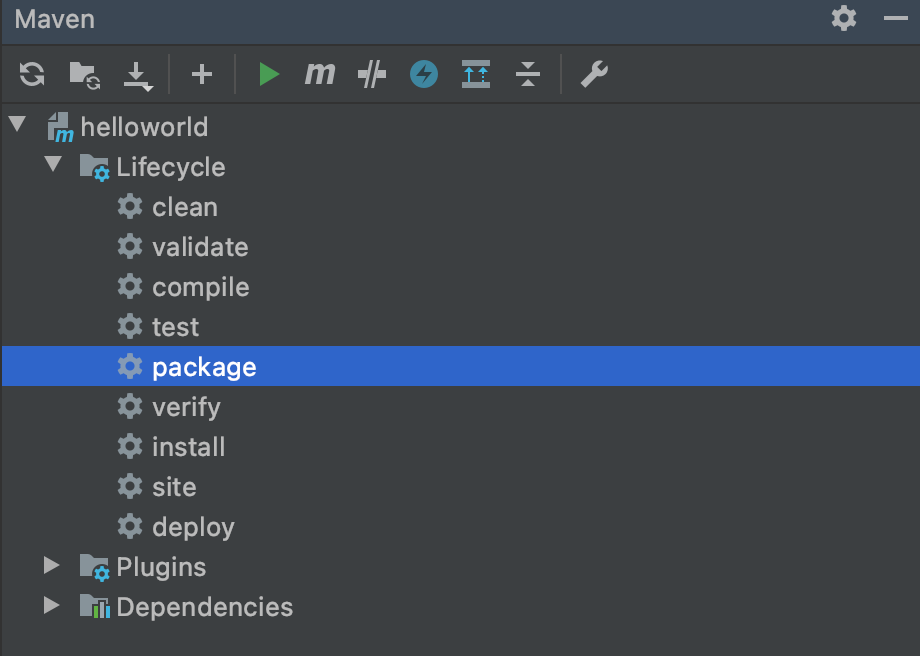Click the gear icon beside clean
Viewport: 920px width, 656px height.
(x=130, y=207)
